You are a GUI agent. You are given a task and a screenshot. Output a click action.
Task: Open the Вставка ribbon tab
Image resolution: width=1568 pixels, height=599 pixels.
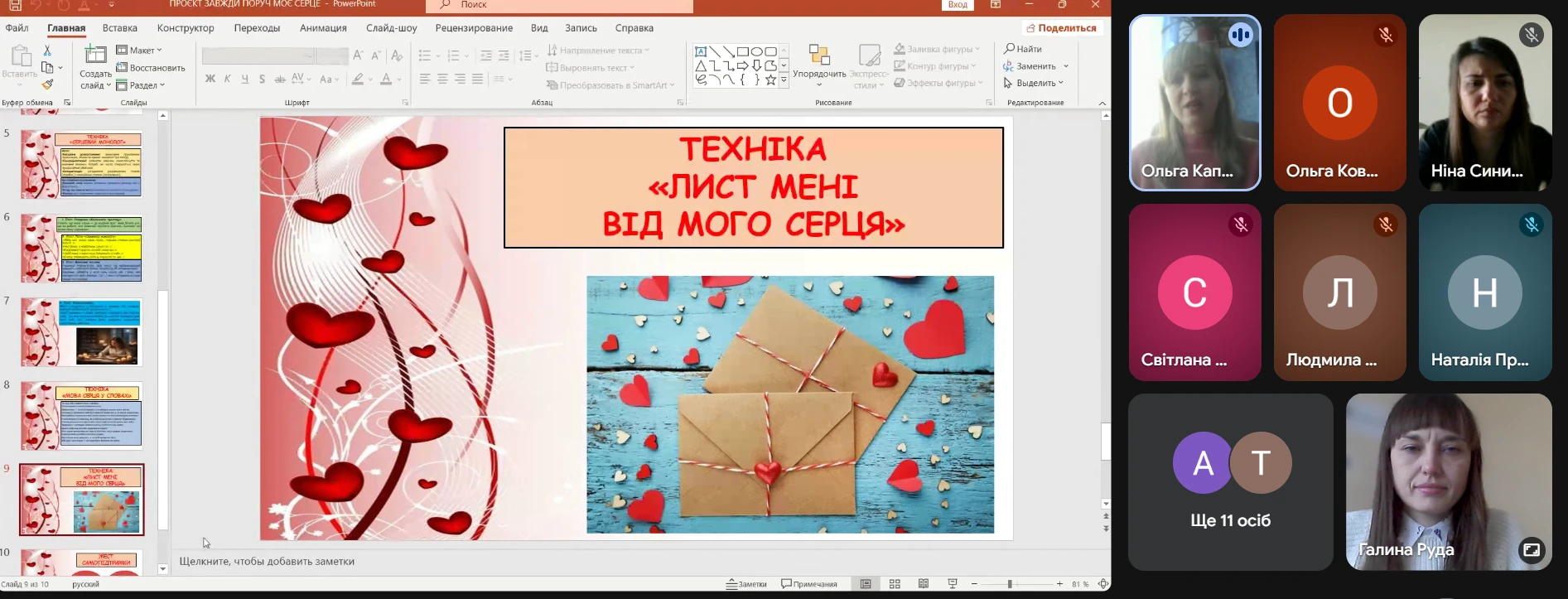coord(120,28)
